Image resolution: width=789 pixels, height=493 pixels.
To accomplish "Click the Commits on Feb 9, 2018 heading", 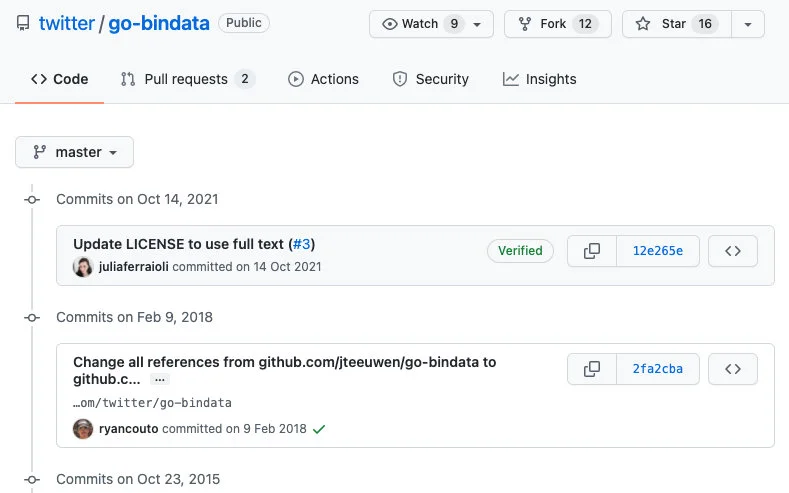I will [x=134, y=317].
